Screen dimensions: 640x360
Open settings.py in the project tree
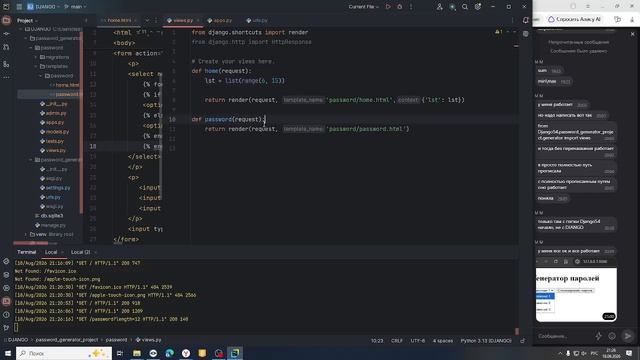pyautogui.click(x=55, y=188)
